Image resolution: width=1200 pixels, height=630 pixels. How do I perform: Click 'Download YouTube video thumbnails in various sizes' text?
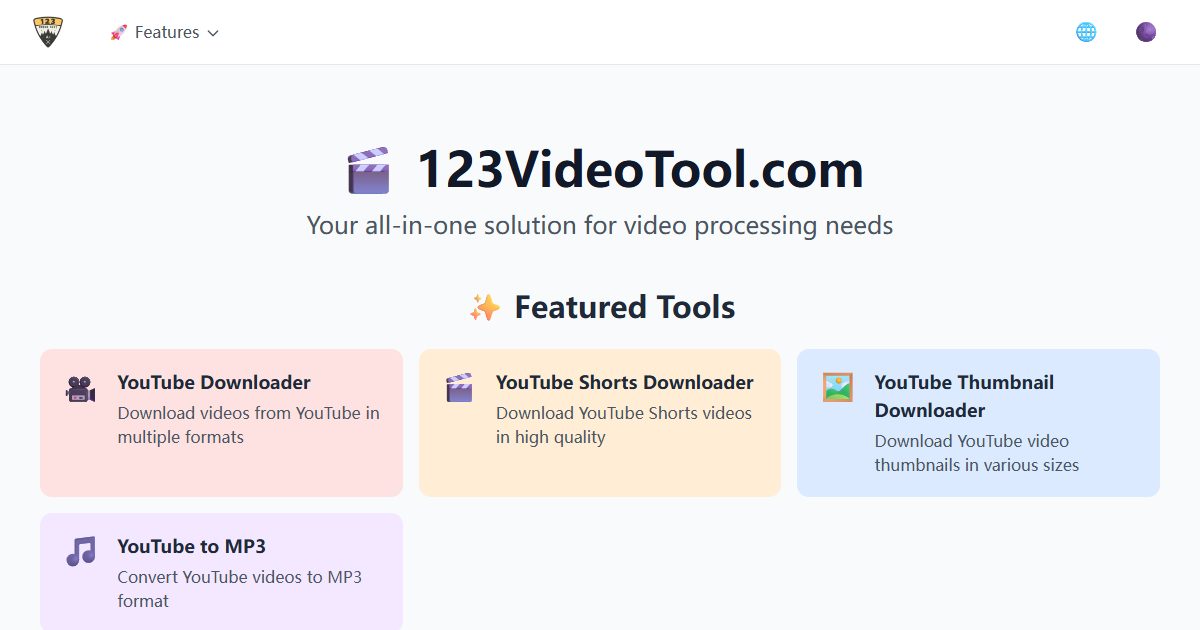[977, 453]
